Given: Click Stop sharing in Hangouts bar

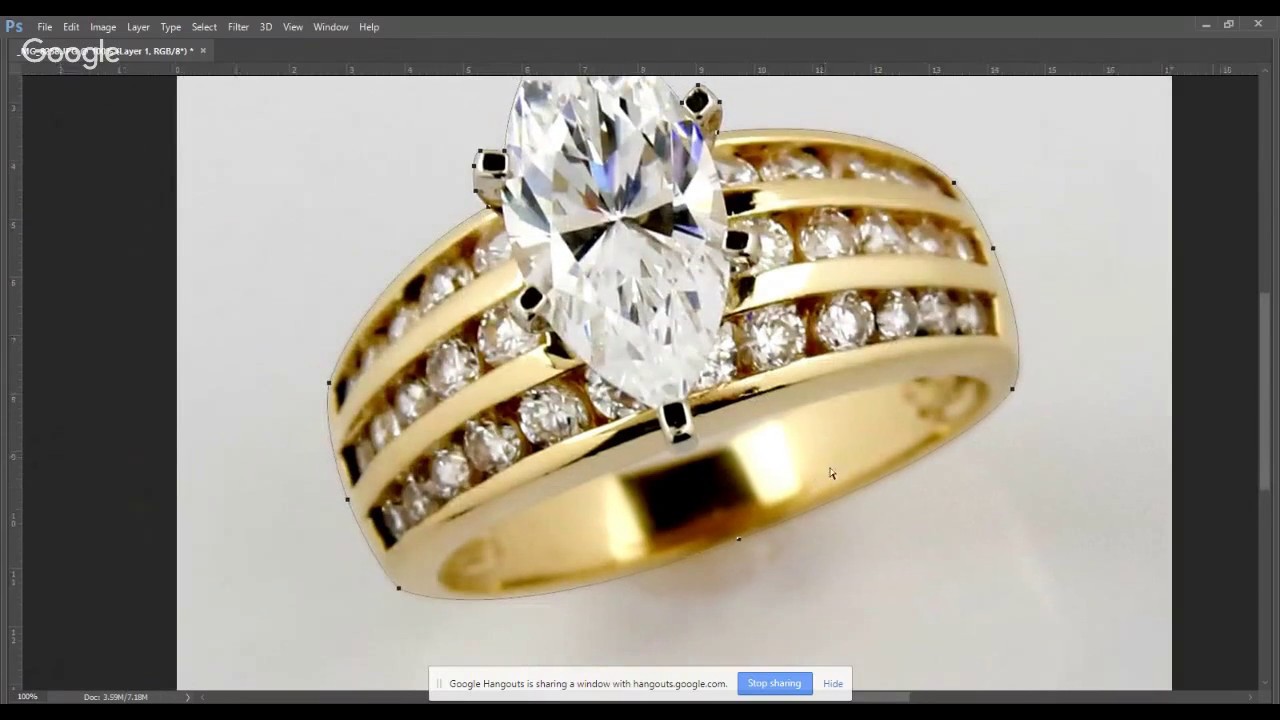Looking at the screenshot, I should [x=774, y=684].
